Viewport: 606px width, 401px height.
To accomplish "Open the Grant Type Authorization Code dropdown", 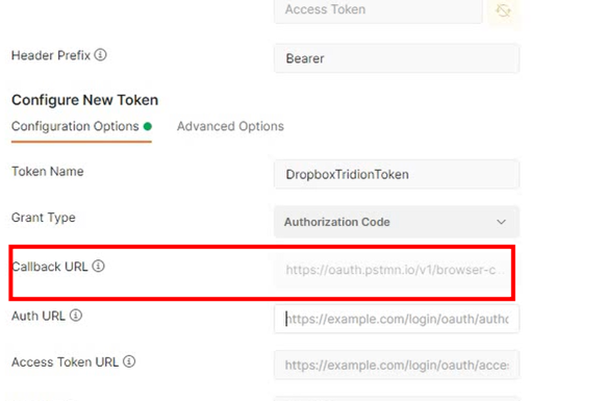I will (x=397, y=222).
